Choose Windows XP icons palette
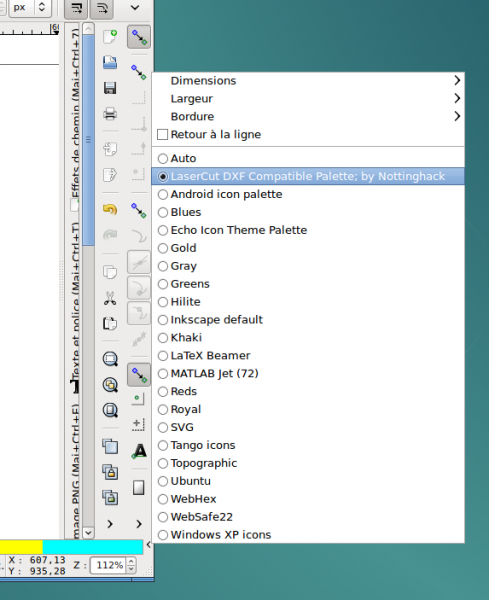 coord(308,535)
